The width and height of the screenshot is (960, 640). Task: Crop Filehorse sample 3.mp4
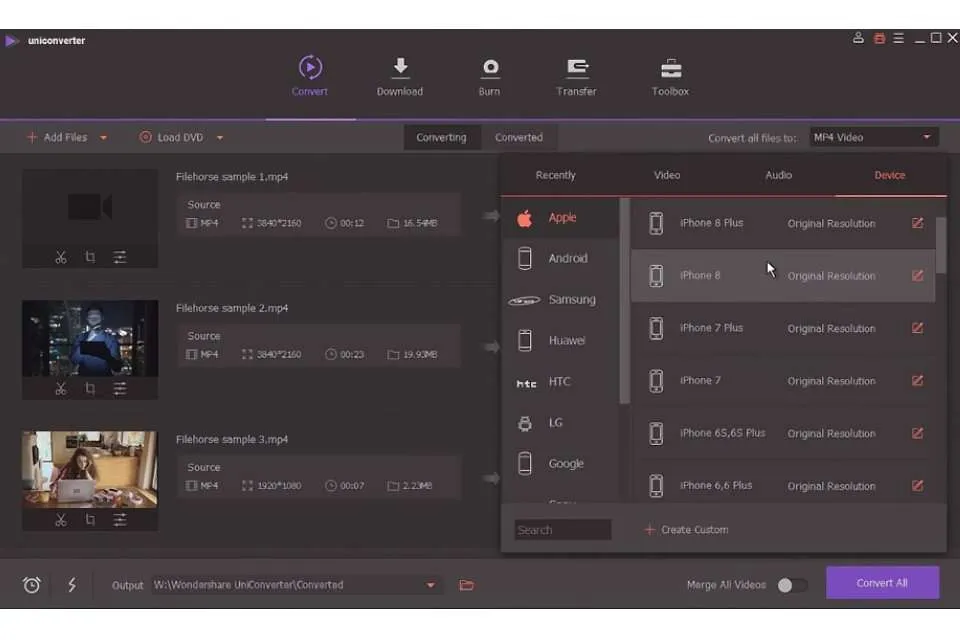pyautogui.click(x=90, y=520)
